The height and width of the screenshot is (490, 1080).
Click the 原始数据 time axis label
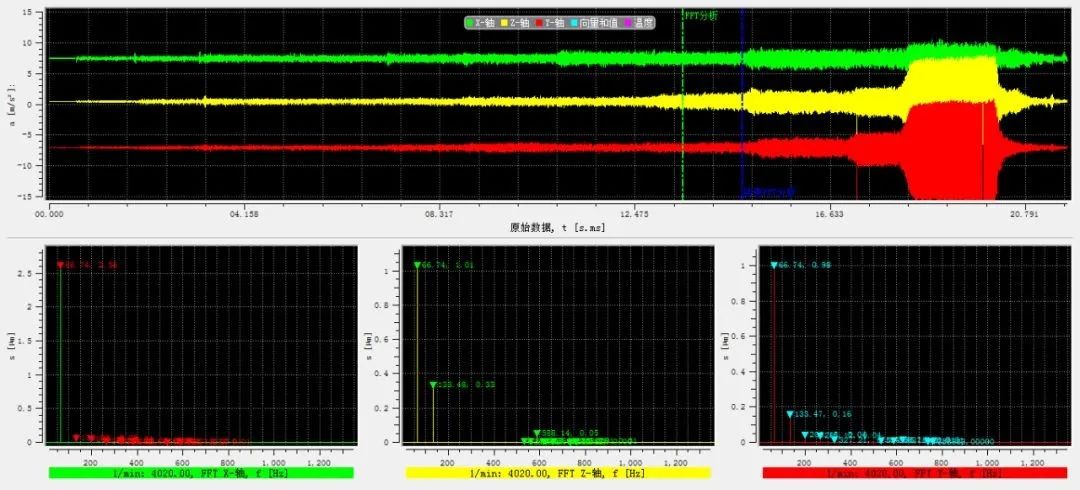pos(557,228)
